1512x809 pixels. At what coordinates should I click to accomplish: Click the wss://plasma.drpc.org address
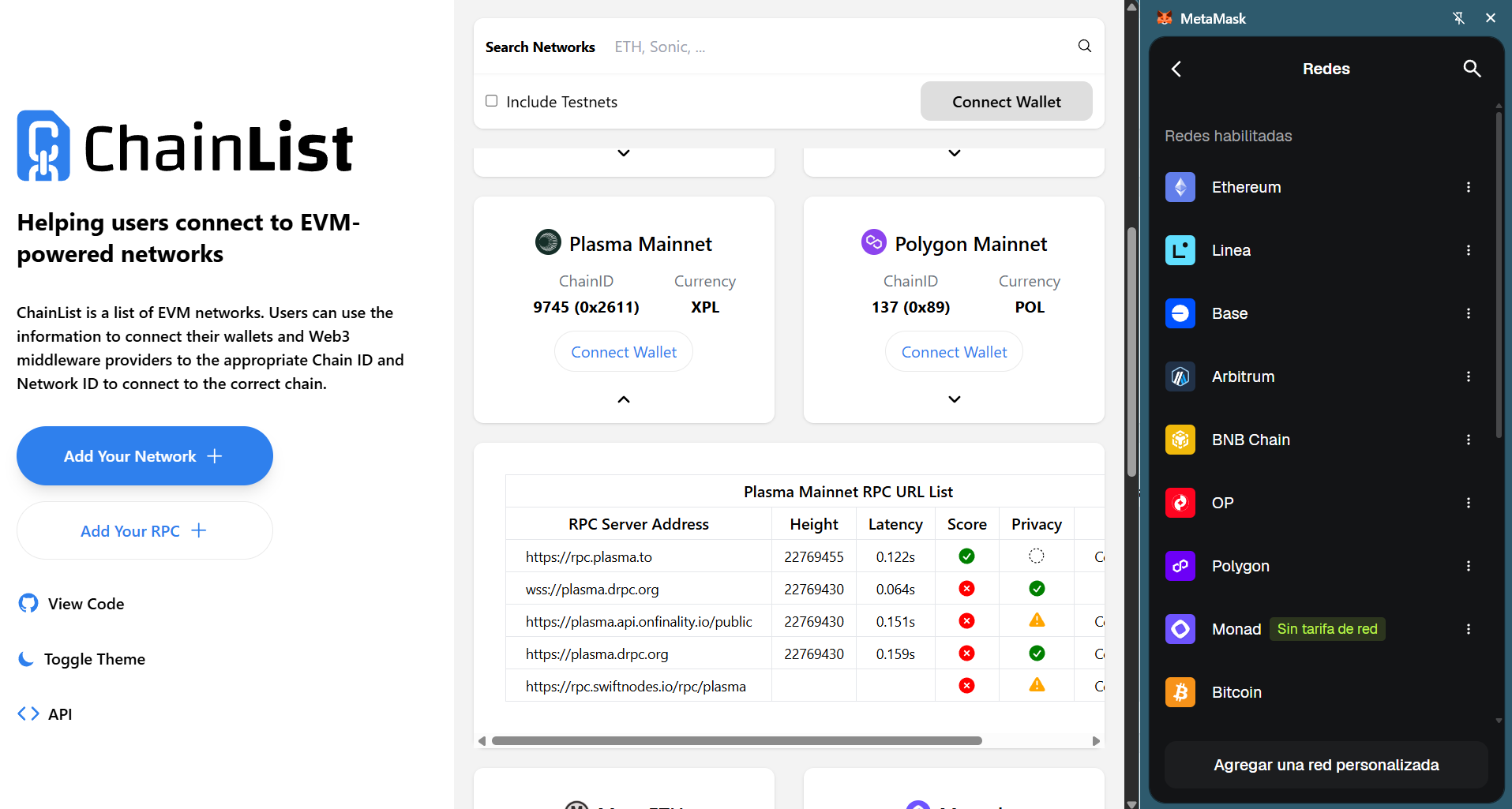pos(592,589)
